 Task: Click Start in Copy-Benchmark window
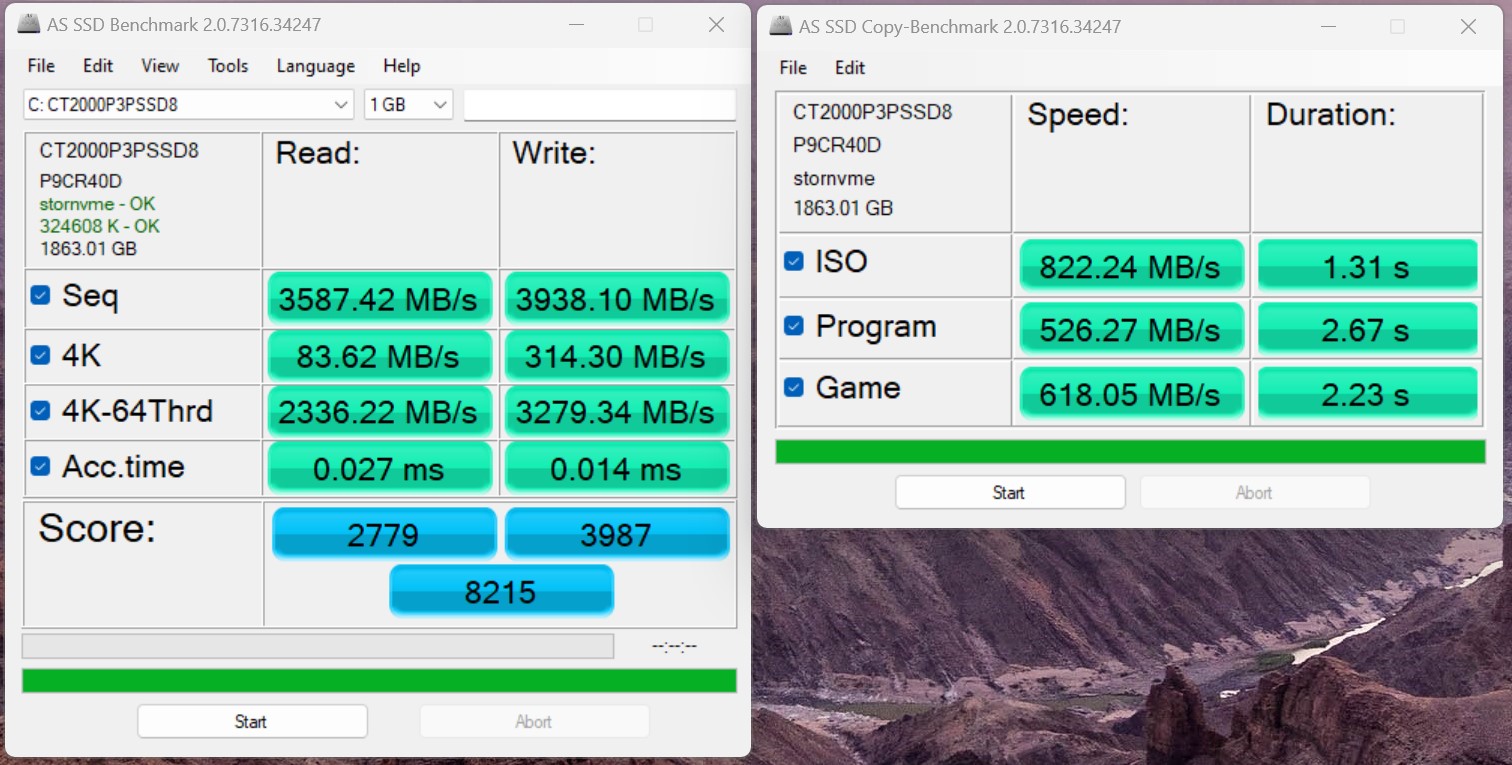click(1010, 492)
